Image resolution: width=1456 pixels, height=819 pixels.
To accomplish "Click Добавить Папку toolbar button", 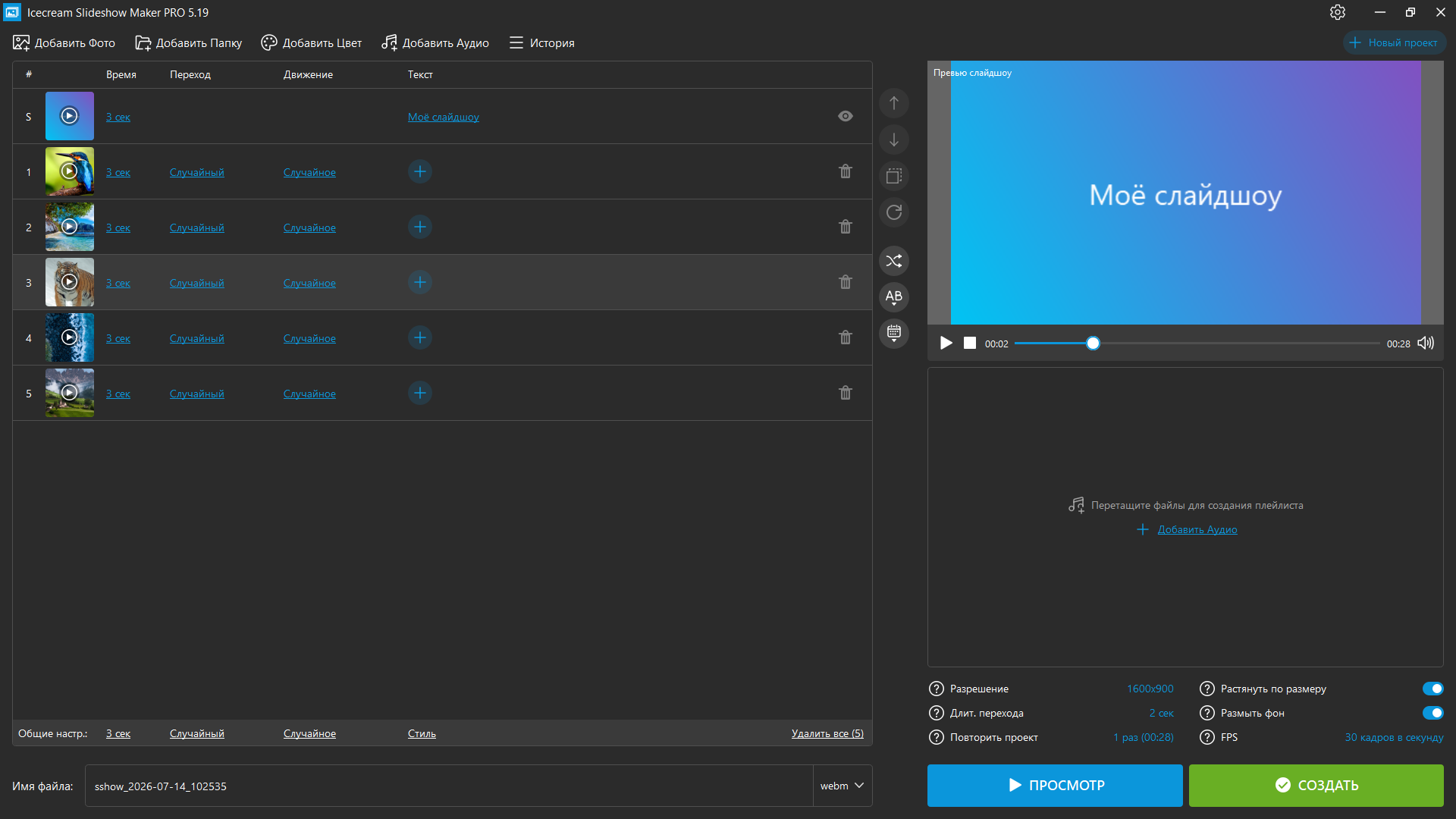I will pyautogui.click(x=189, y=42).
